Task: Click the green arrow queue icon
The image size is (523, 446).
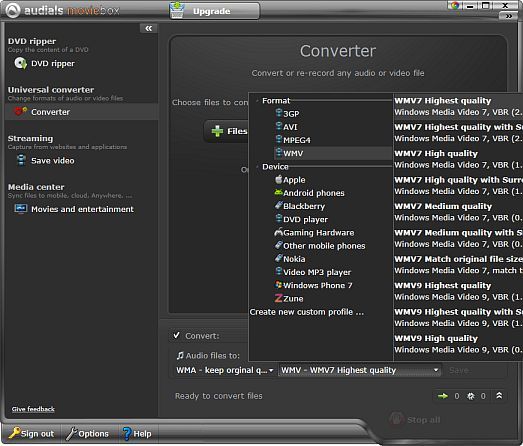Action: pyautogui.click(x=443, y=396)
